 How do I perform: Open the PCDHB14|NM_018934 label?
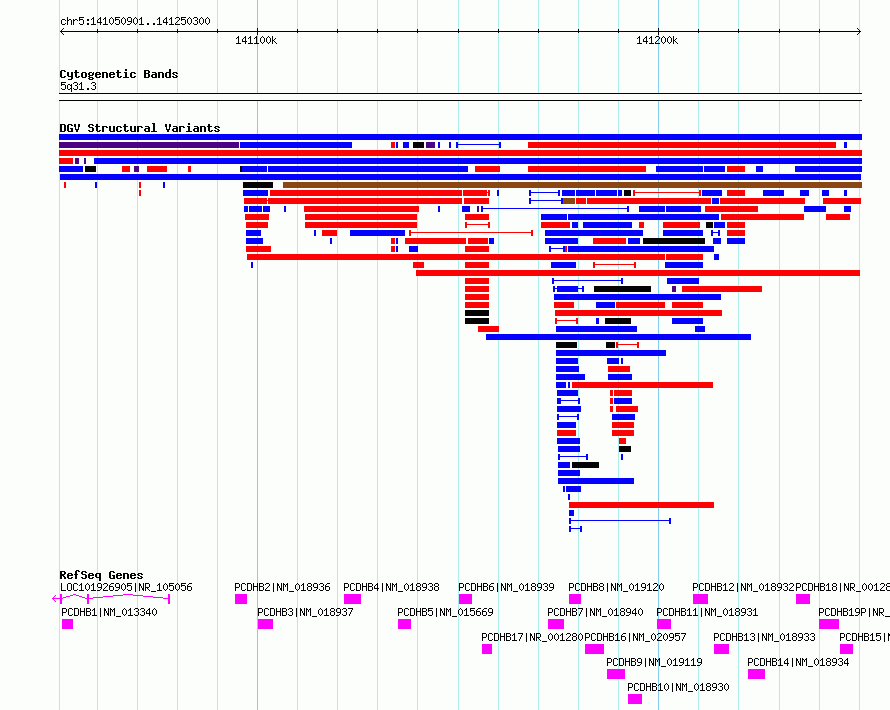pos(798,662)
